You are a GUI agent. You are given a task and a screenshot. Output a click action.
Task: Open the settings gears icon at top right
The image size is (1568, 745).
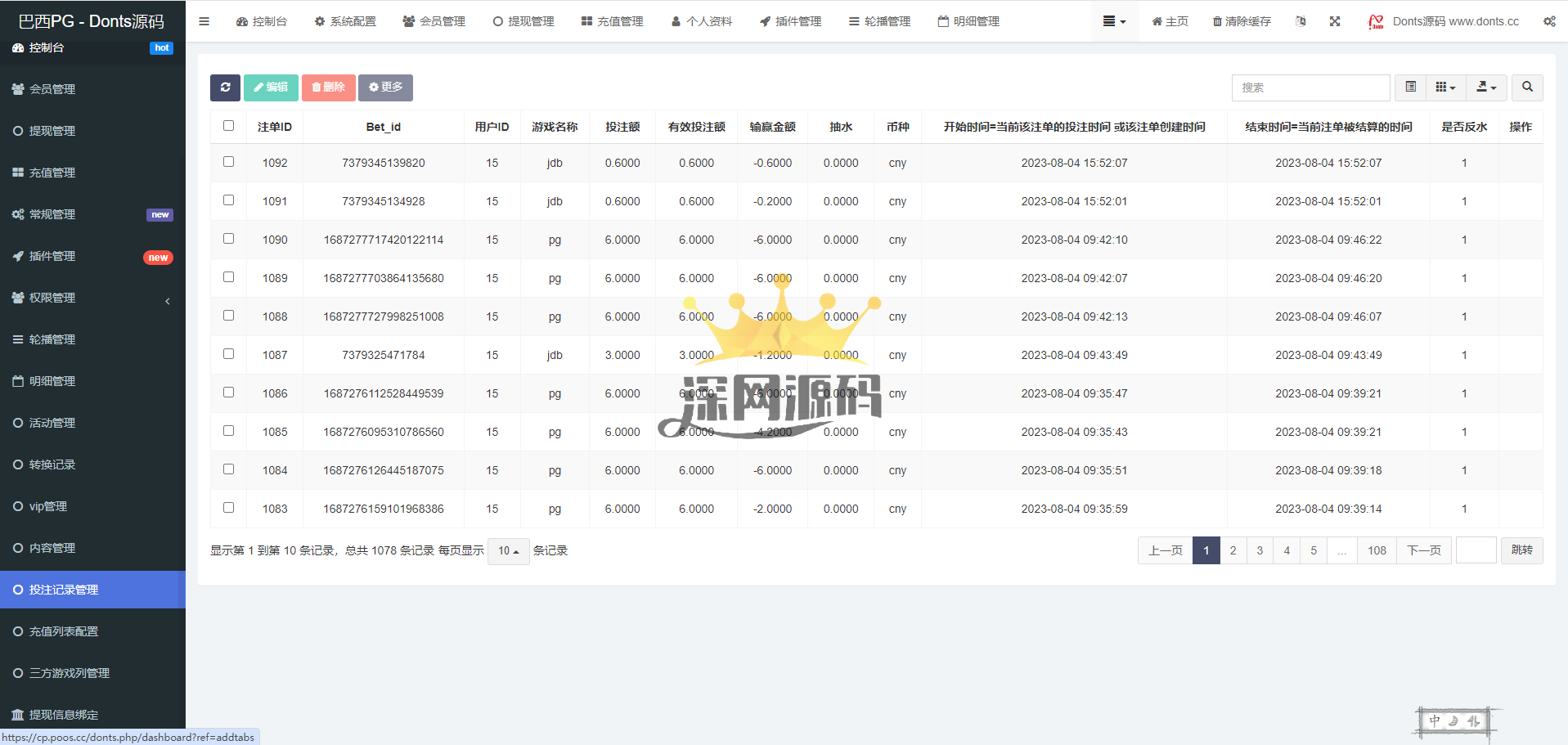(1549, 21)
